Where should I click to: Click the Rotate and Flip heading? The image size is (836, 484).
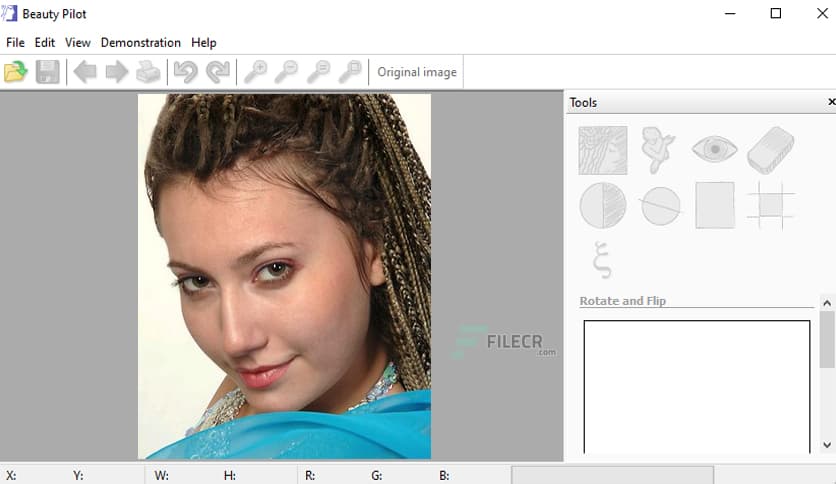[623, 301]
